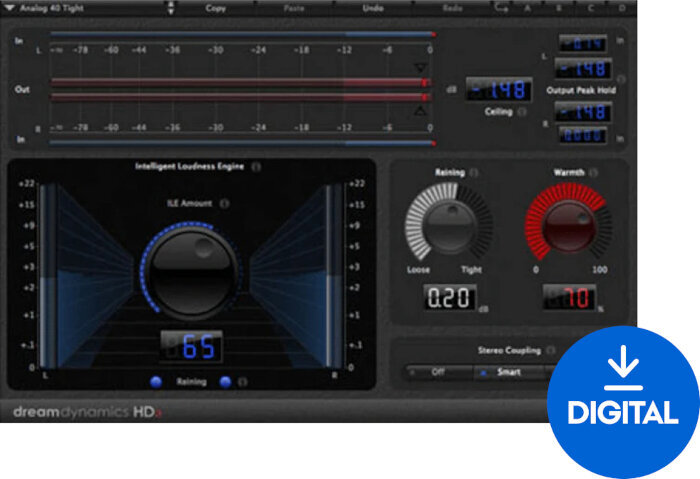Click the Reining value display showing 0.20

[x=450, y=298]
